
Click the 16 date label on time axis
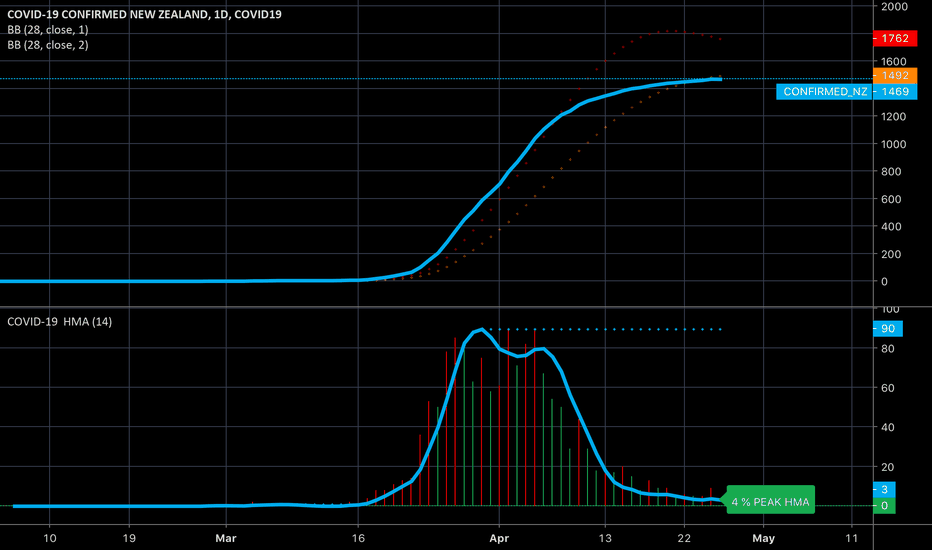coord(358,538)
